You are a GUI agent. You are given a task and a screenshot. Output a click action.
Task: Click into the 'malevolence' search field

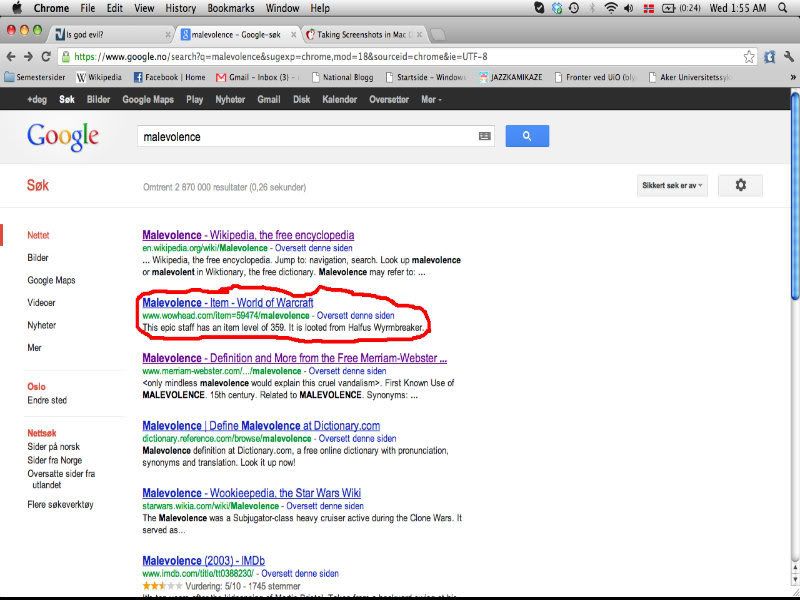click(305, 136)
